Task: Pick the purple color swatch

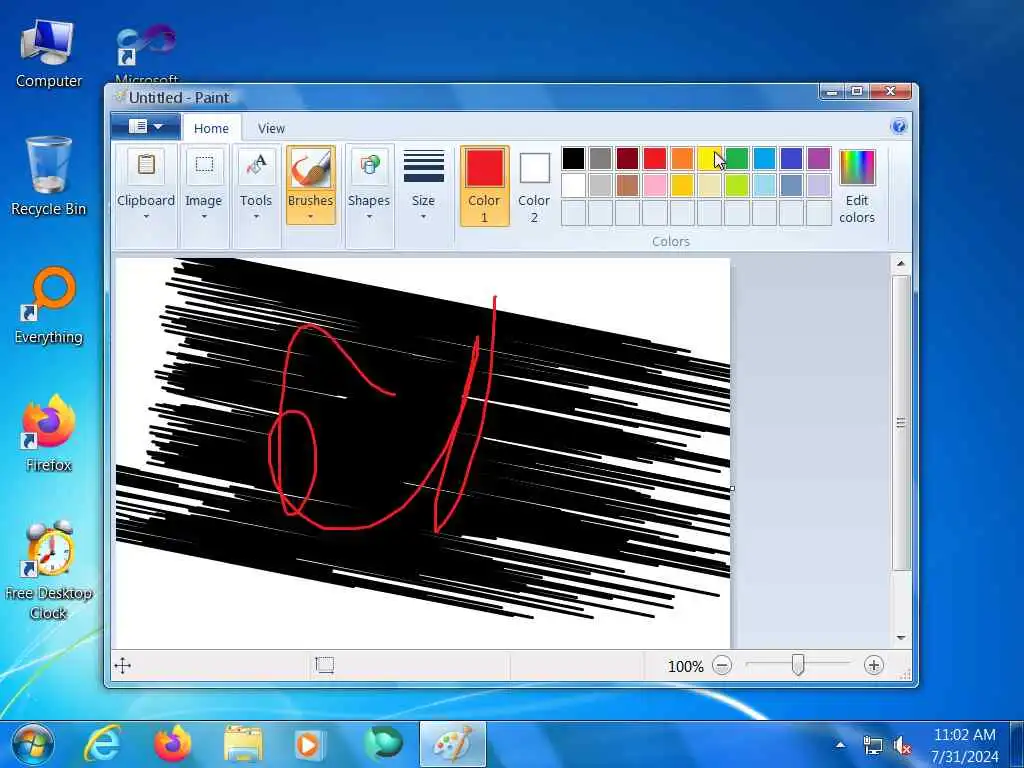Action: coord(818,158)
